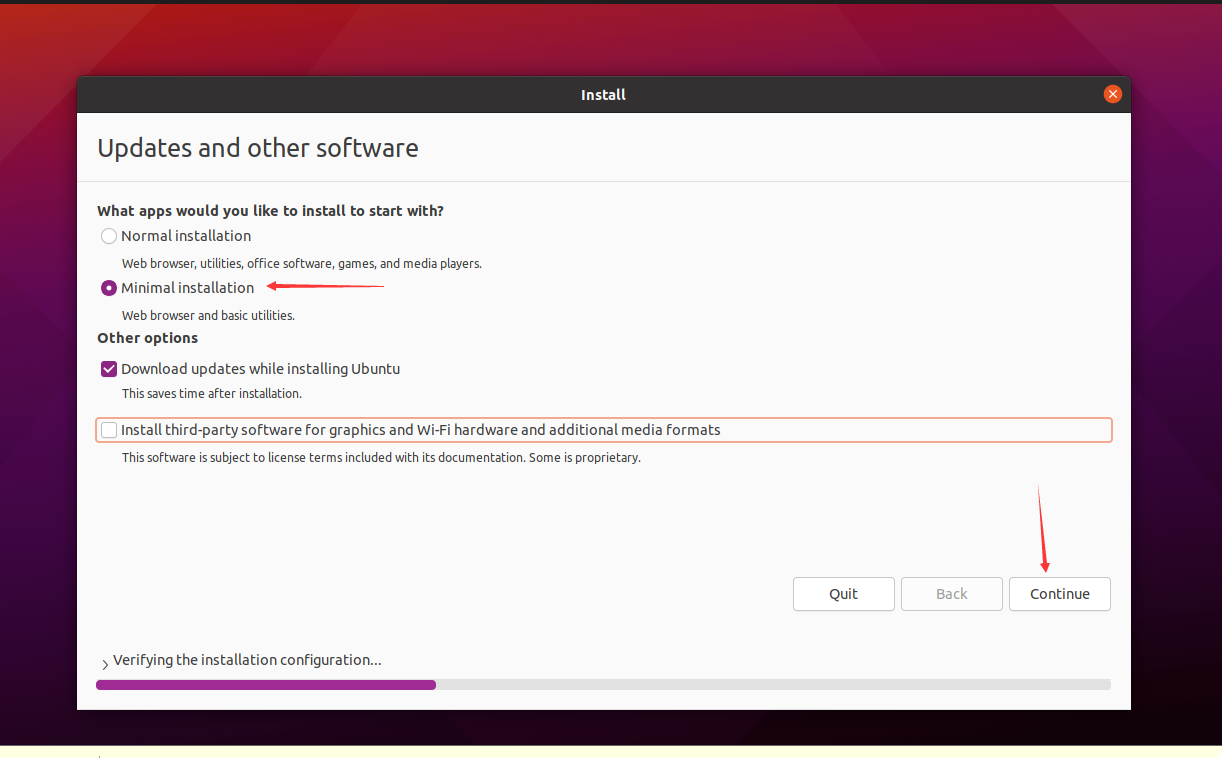Click the 'Updates and other software' heading
The height and width of the screenshot is (758, 1222).
(x=258, y=149)
